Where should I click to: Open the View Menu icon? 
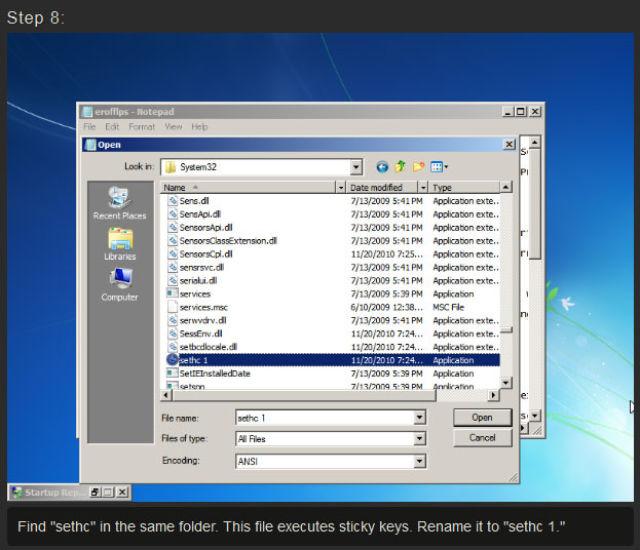pos(438,167)
